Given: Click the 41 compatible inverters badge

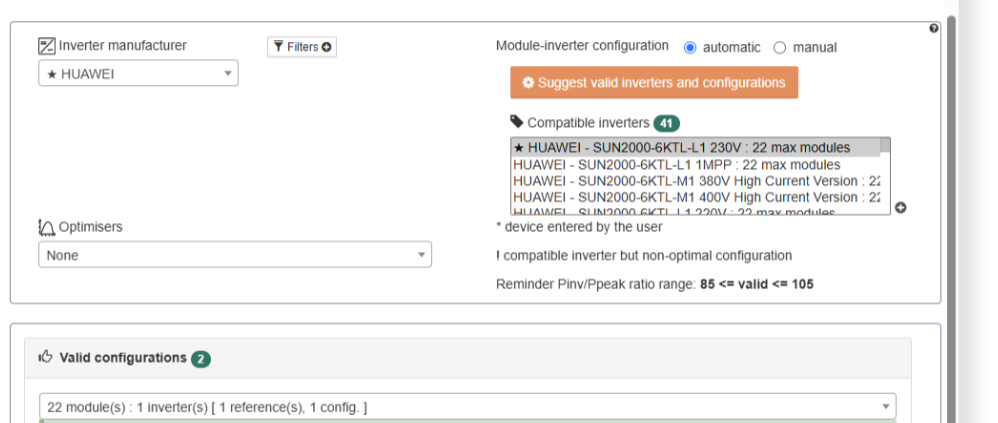Looking at the screenshot, I should coord(666,123).
